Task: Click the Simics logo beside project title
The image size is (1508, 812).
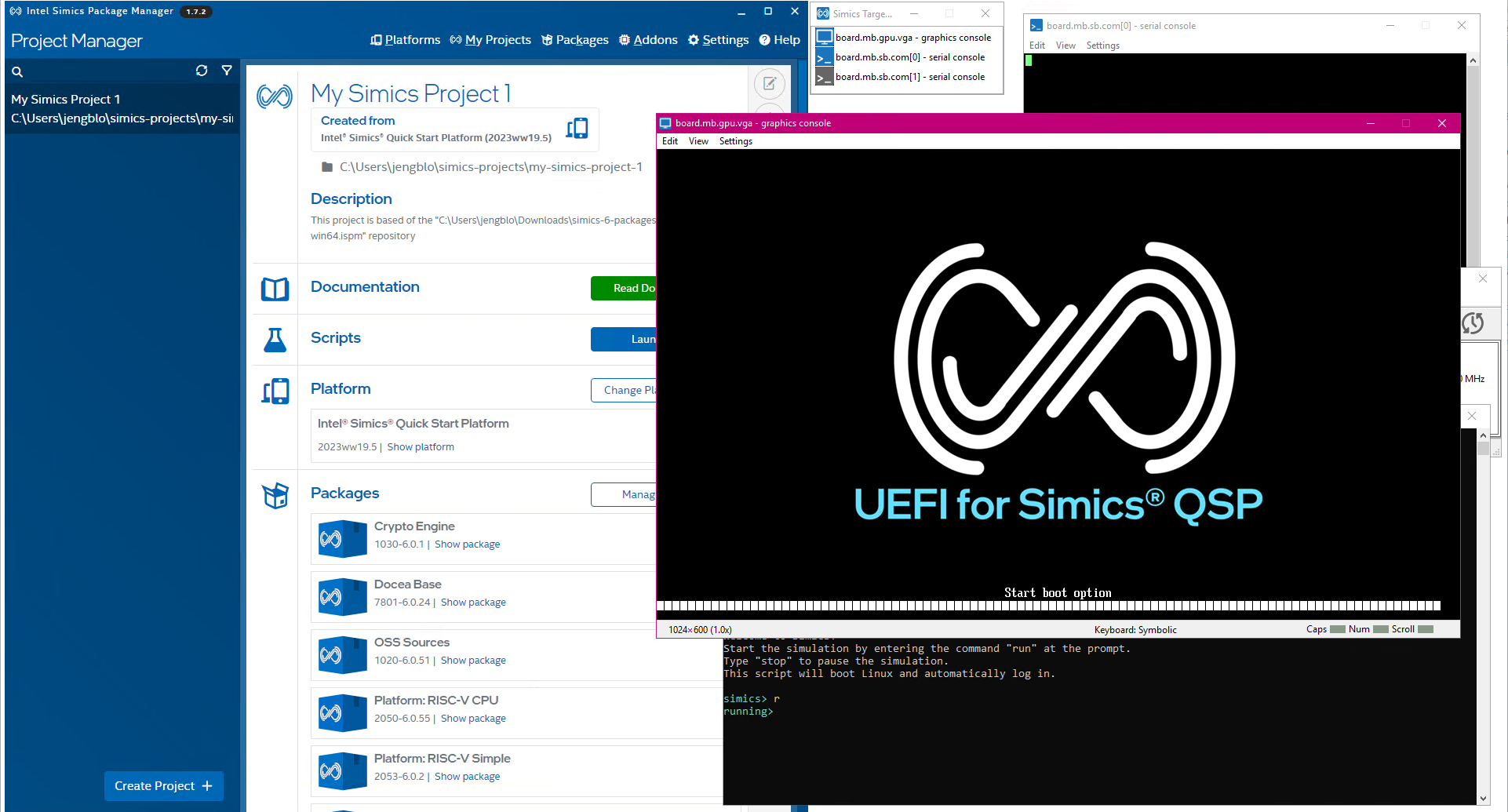Action: [275, 96]
